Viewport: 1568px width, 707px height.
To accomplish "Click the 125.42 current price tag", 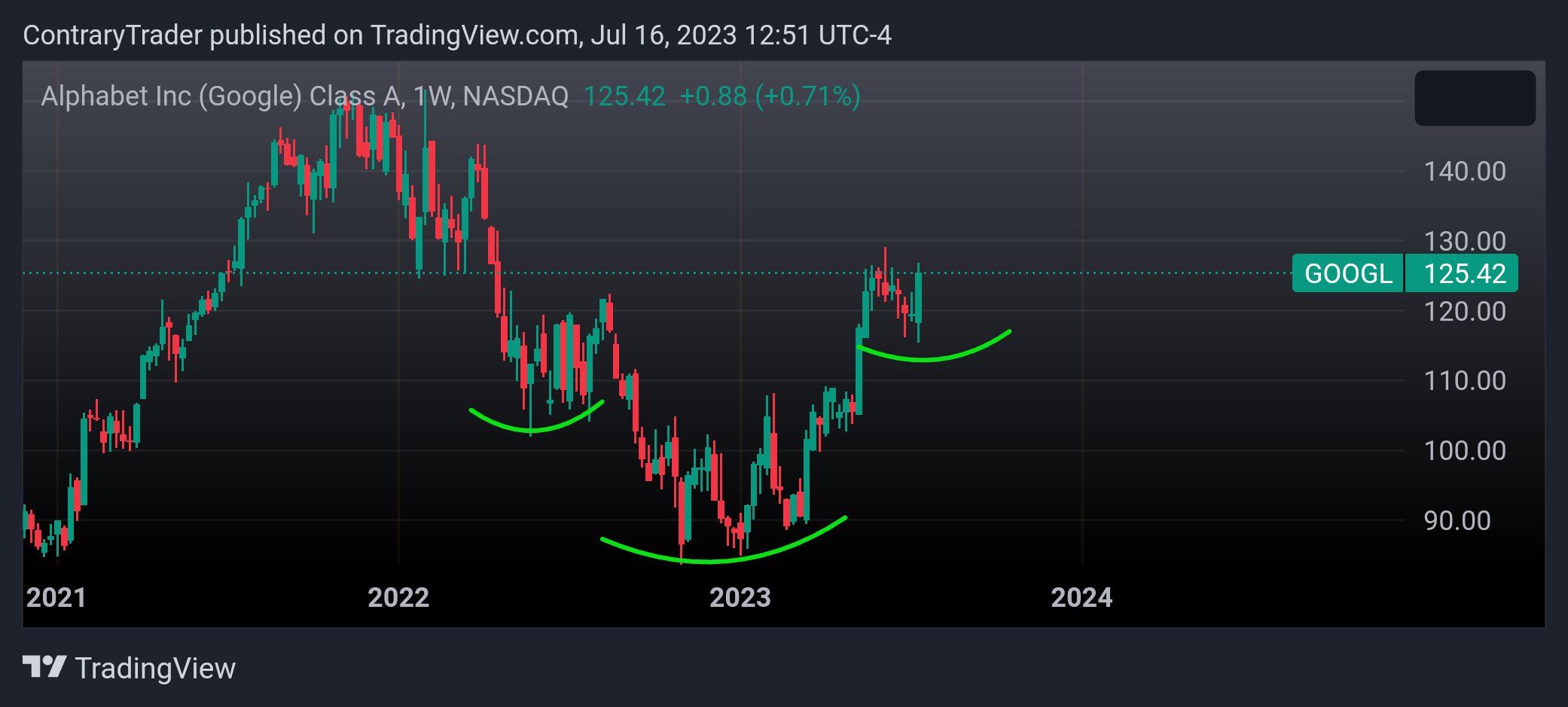I will 1462,273.
